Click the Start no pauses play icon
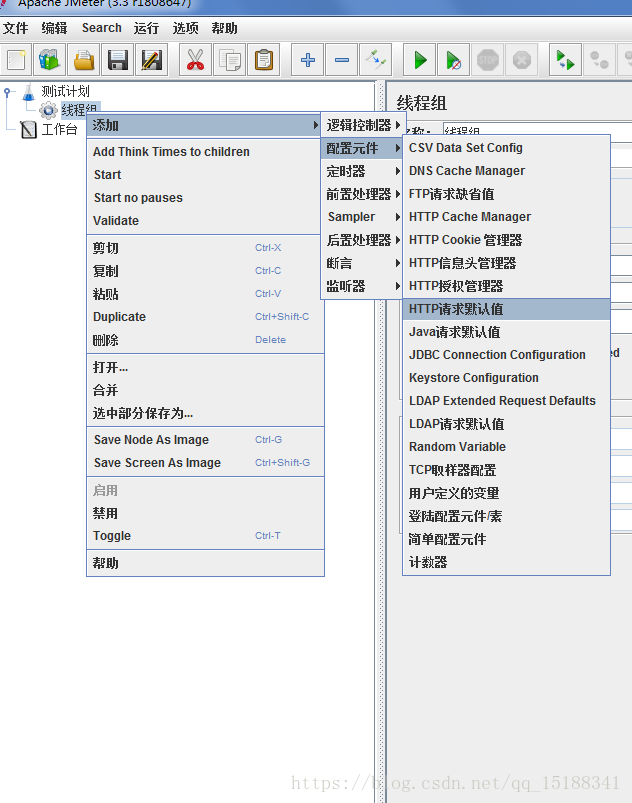 (454, 60)
